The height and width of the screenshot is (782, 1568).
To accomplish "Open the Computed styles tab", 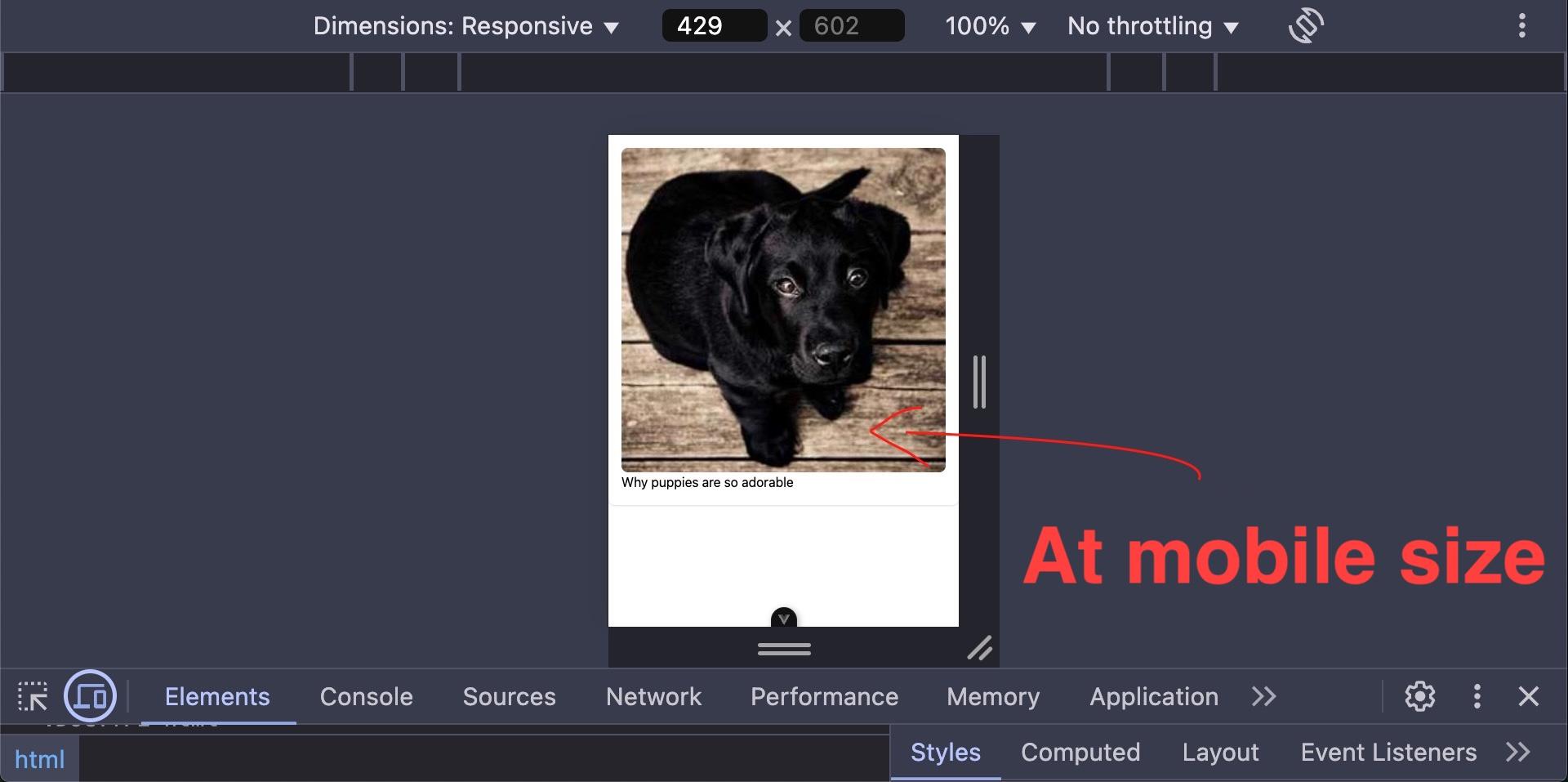I will 1080,752.
